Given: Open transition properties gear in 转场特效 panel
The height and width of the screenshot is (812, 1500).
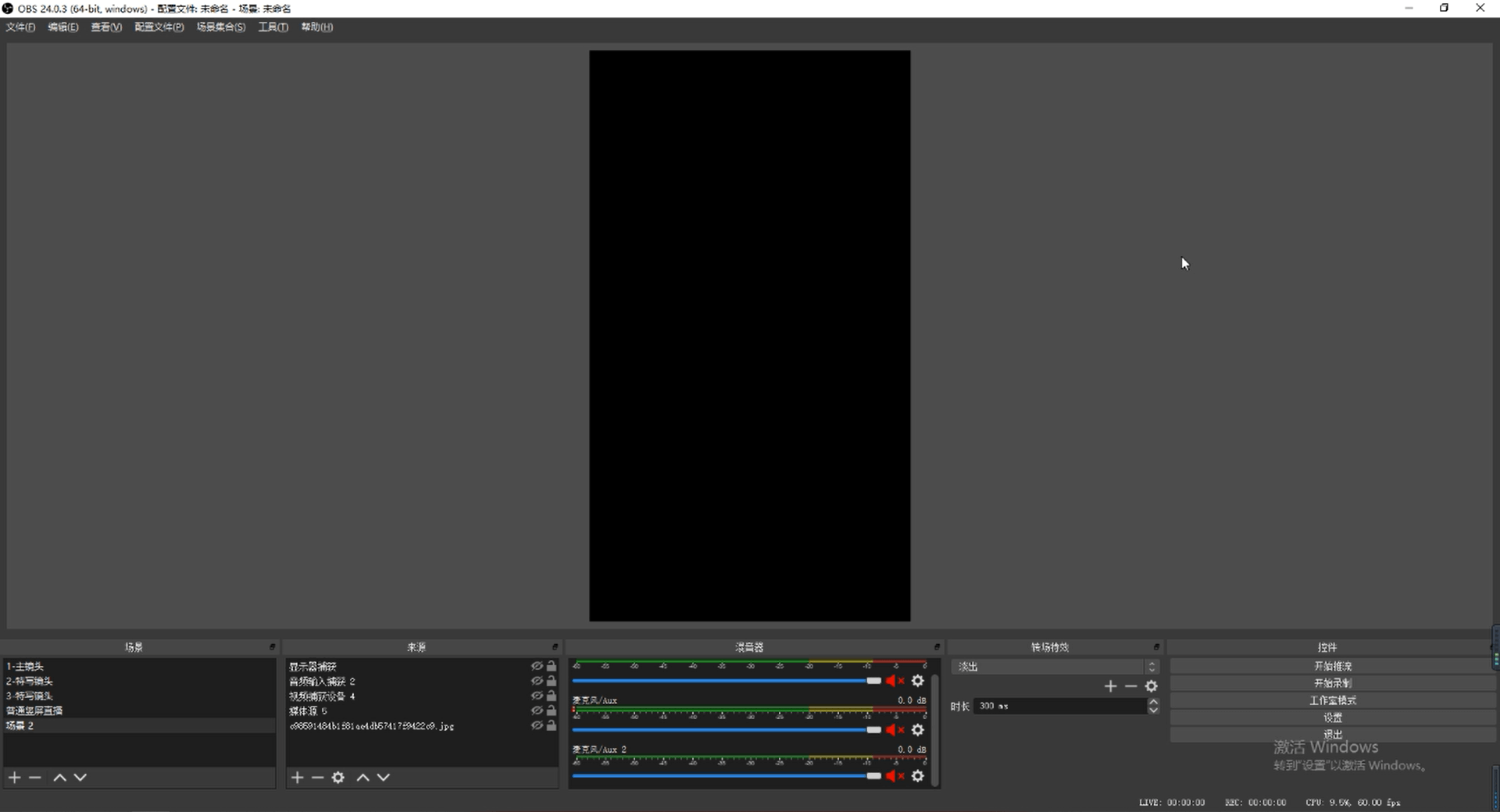Looking at the screenshot, I should [x=1151, y=686].
